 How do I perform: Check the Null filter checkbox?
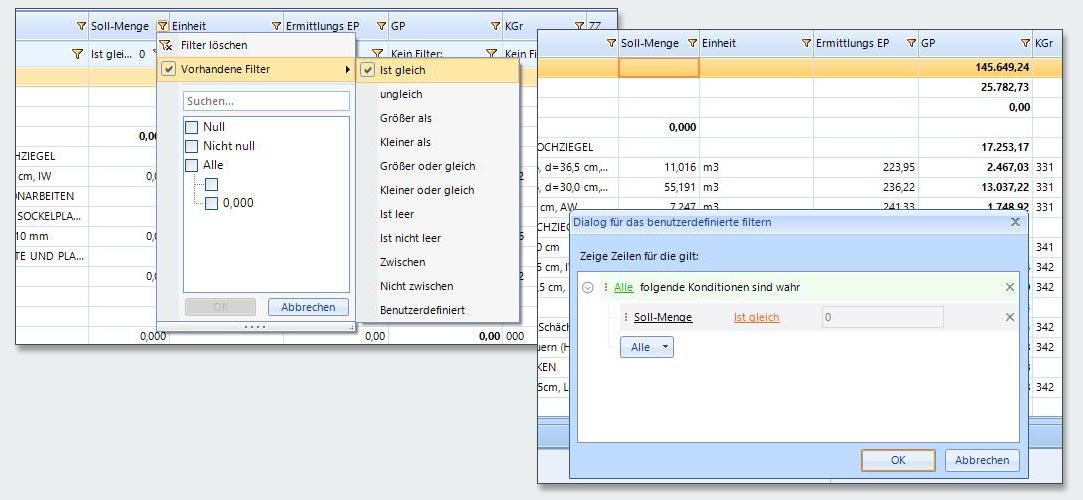(191, 127)
